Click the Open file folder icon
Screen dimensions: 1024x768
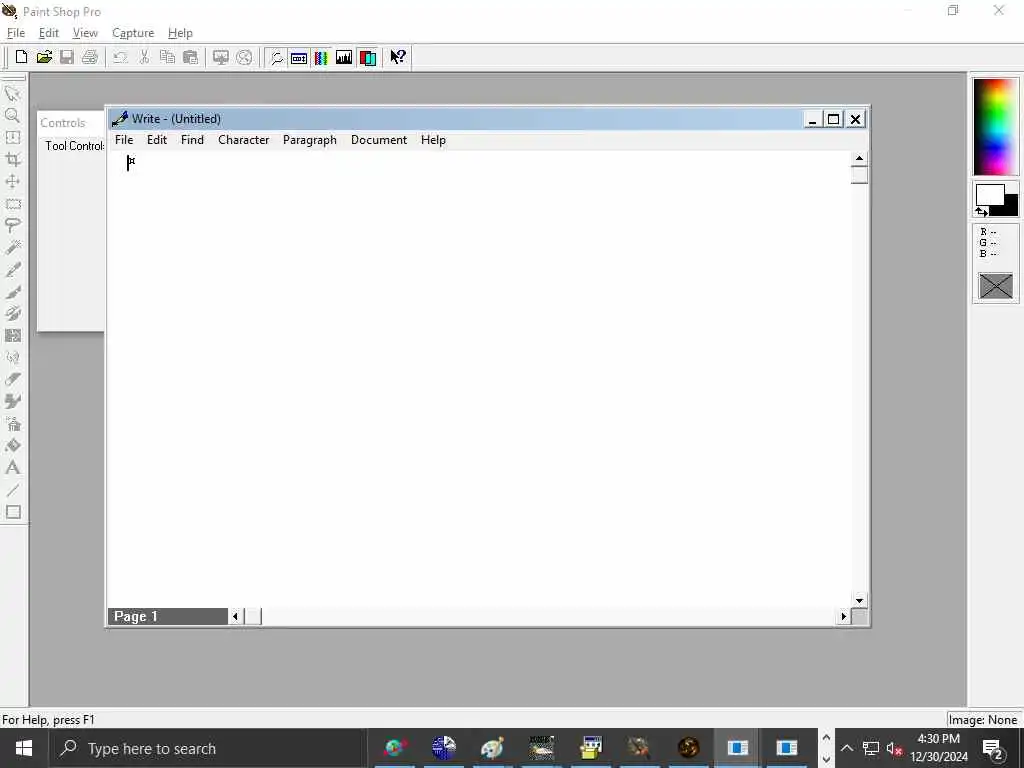44,57
